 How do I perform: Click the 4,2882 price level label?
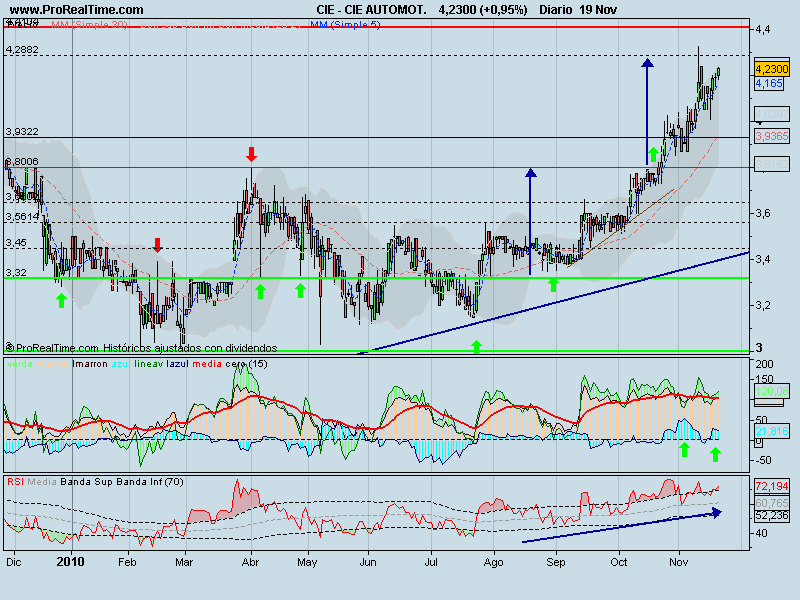(22, 49)
